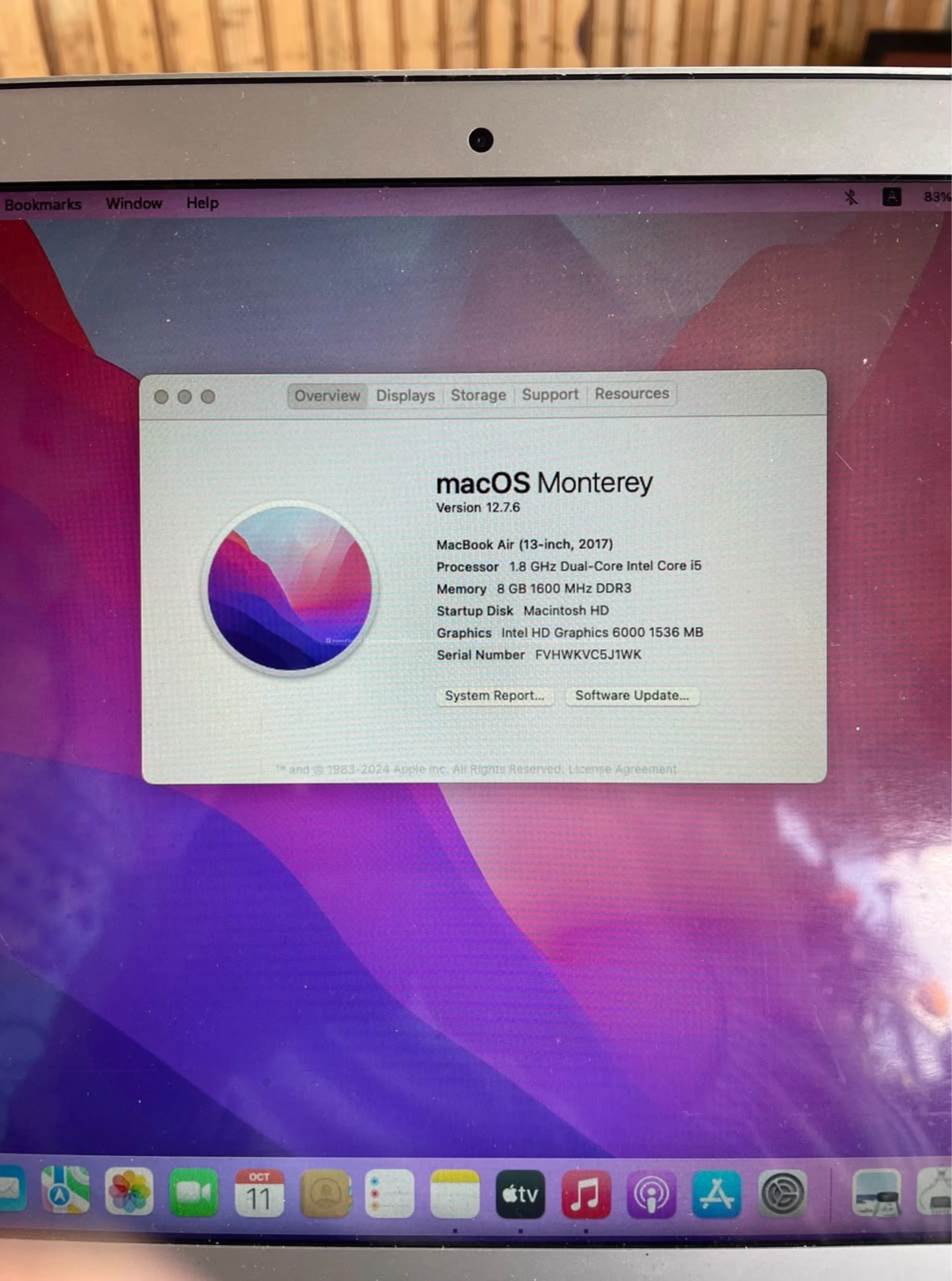Click the System Report button
Viewport: 952px width, 1281px height.
495,696
